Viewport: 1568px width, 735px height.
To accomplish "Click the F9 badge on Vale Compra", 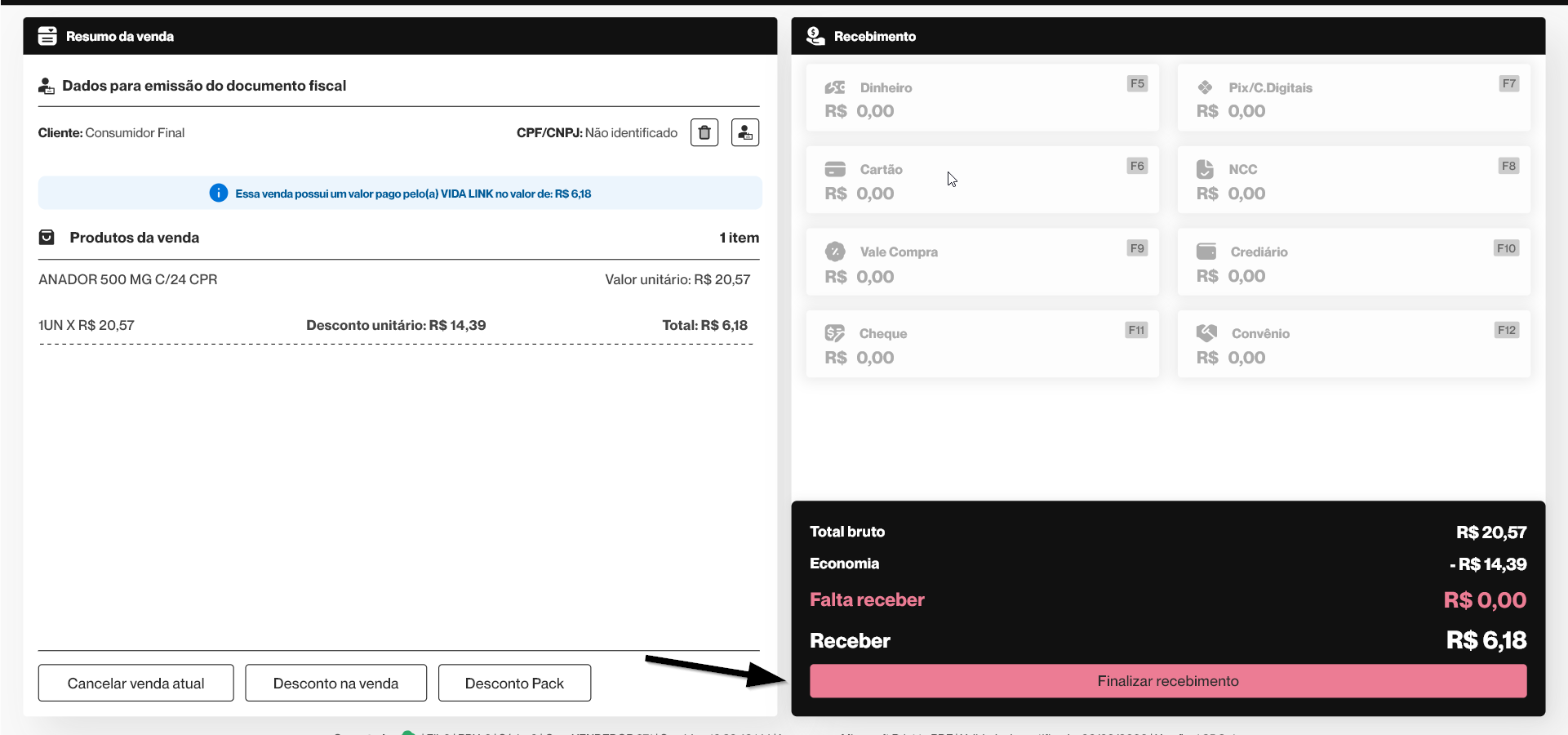I will (1137, 248).
